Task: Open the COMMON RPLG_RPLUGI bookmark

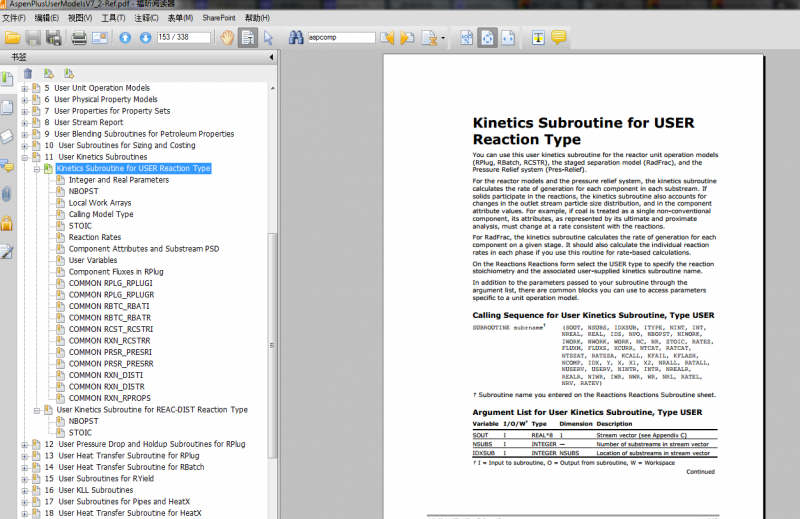Action: [111, 283]
